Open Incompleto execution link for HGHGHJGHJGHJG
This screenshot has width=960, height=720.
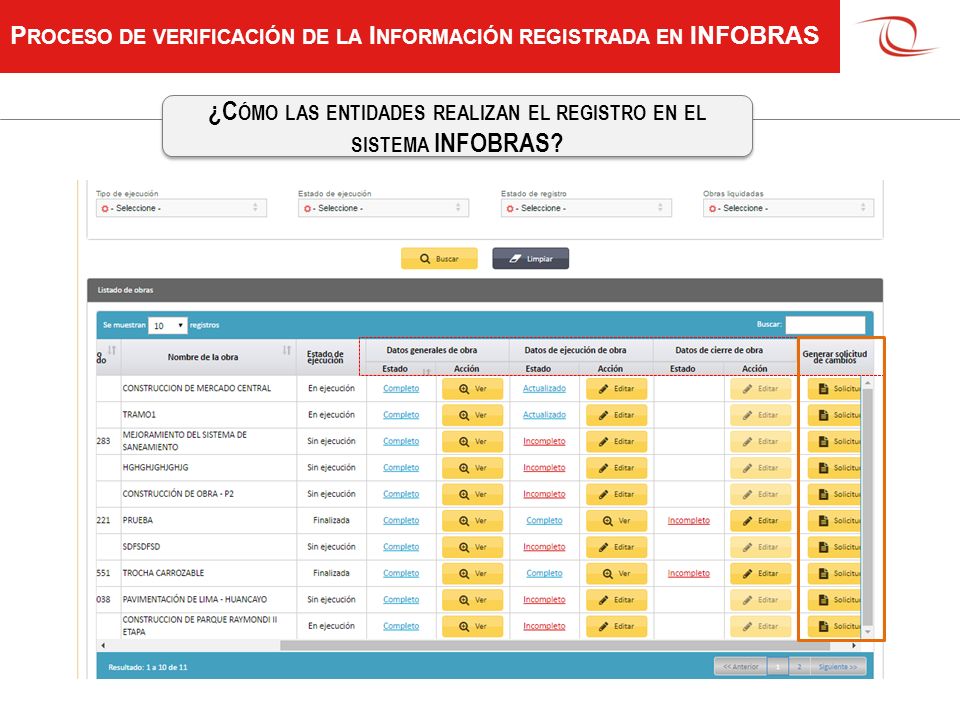click(544, 468)
